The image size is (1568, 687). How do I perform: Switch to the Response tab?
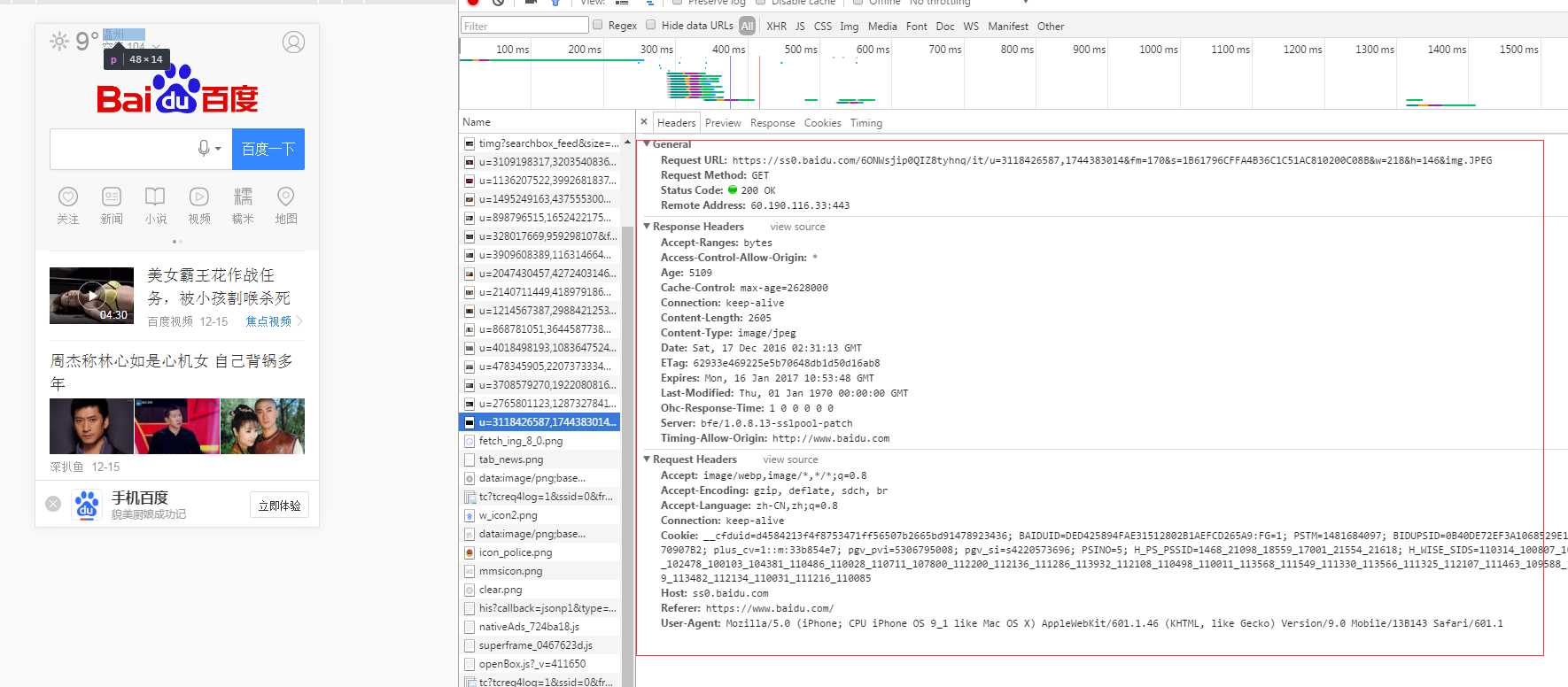point(772,123)
